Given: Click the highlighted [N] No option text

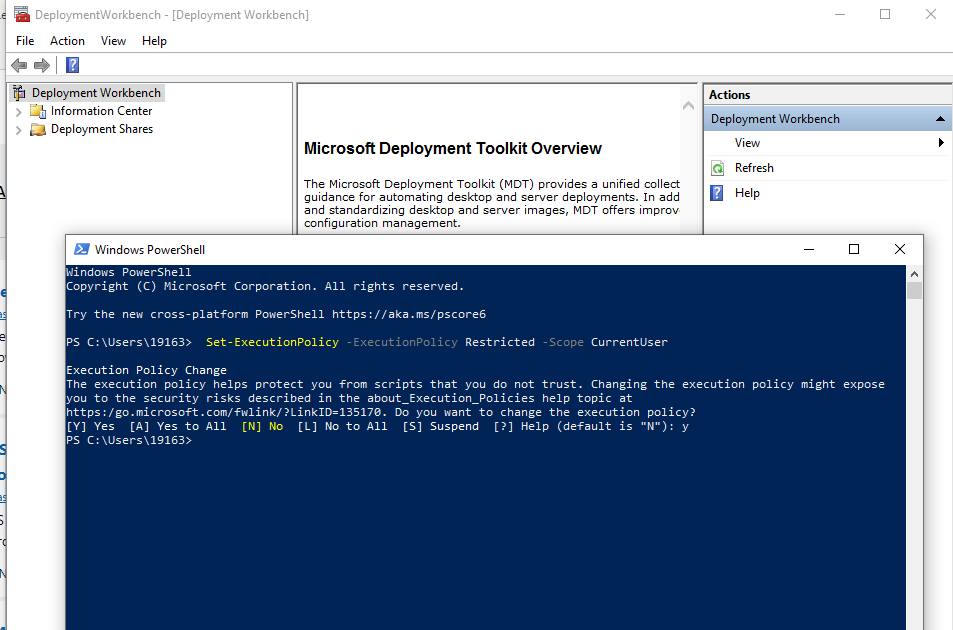Looking at the screenshot, I should pyautogui.click(x=262, y=426).
